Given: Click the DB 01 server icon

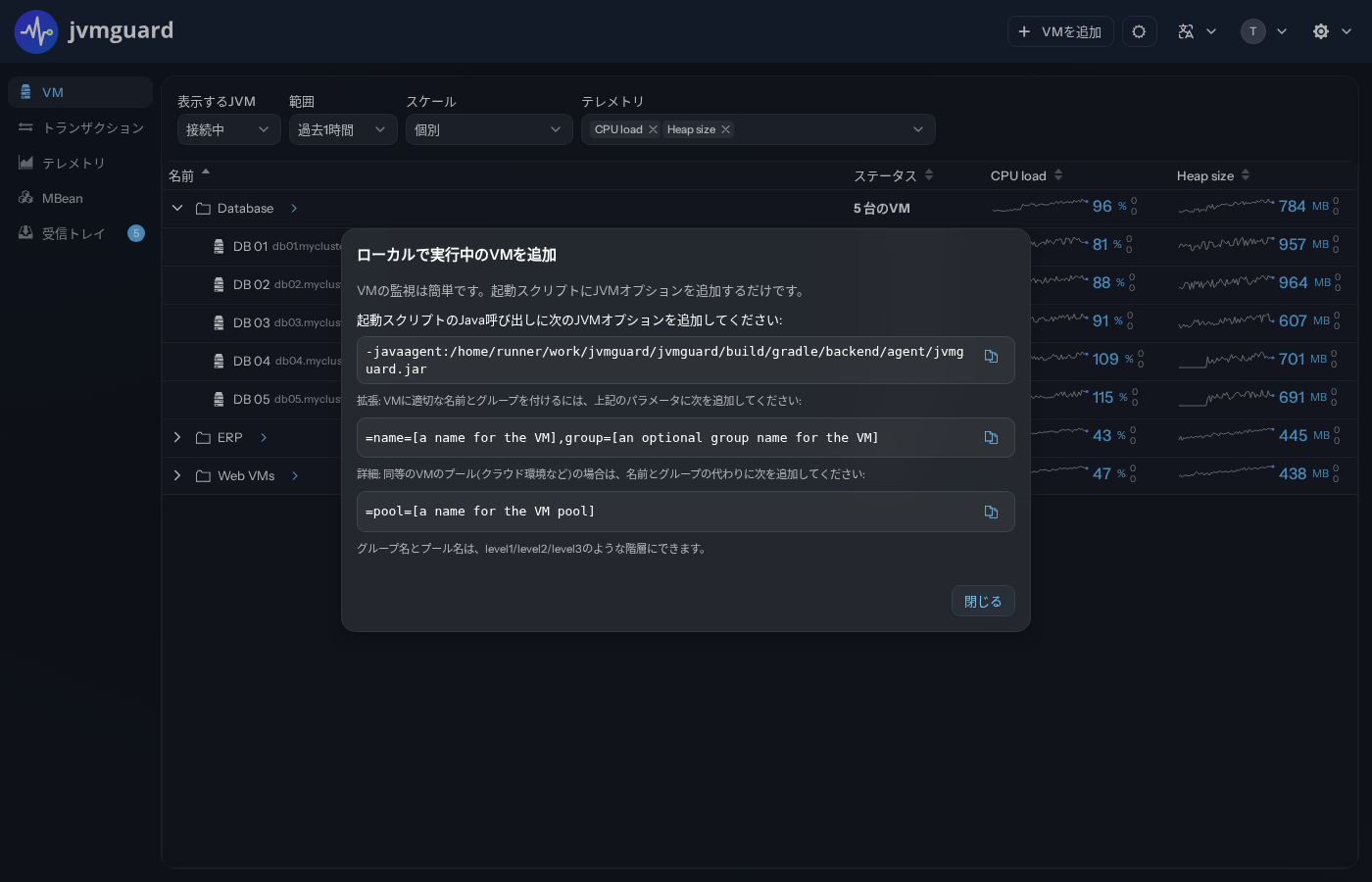Looking at the screenshot, I should [x=219, y=246].
